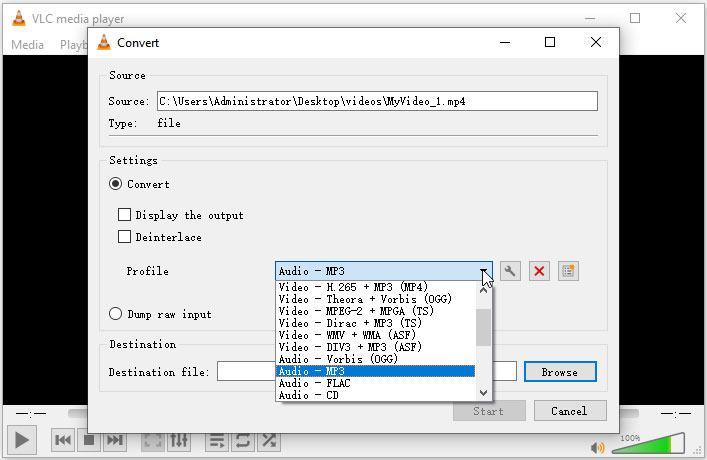Choose Video - Theora + Vorbis (OGG) profile
This screenshot has width=707, height=460.
[375, 299]
